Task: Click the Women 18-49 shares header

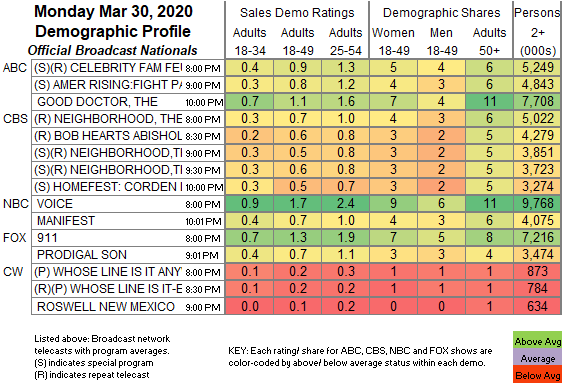Action: [x=394, y=41]
